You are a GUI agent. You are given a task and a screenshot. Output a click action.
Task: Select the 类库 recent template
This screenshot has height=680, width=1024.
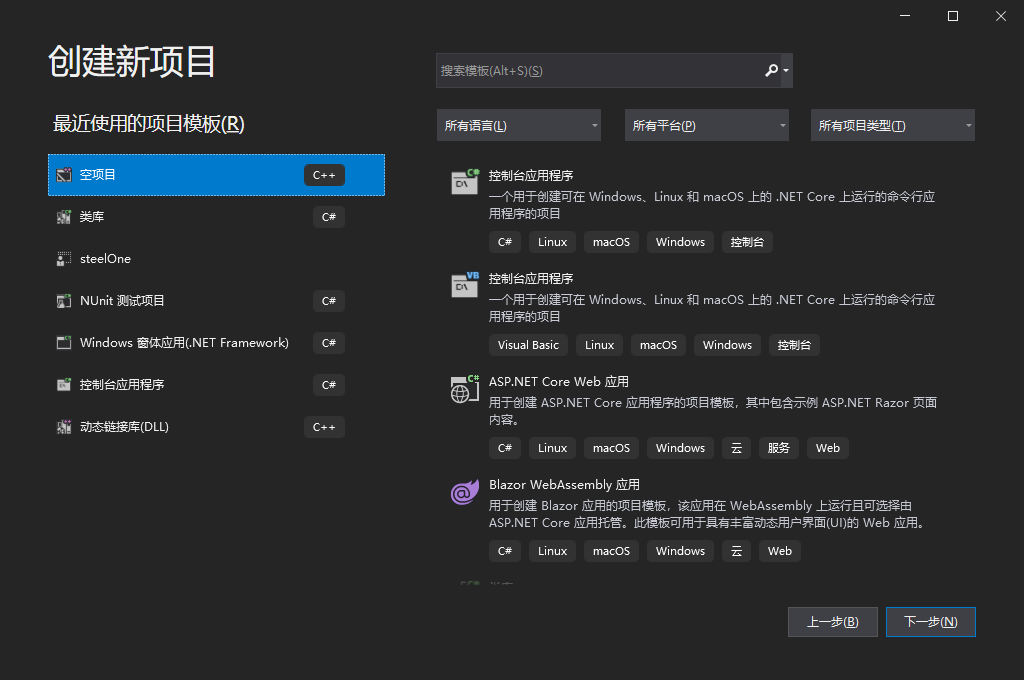point(216,217)
